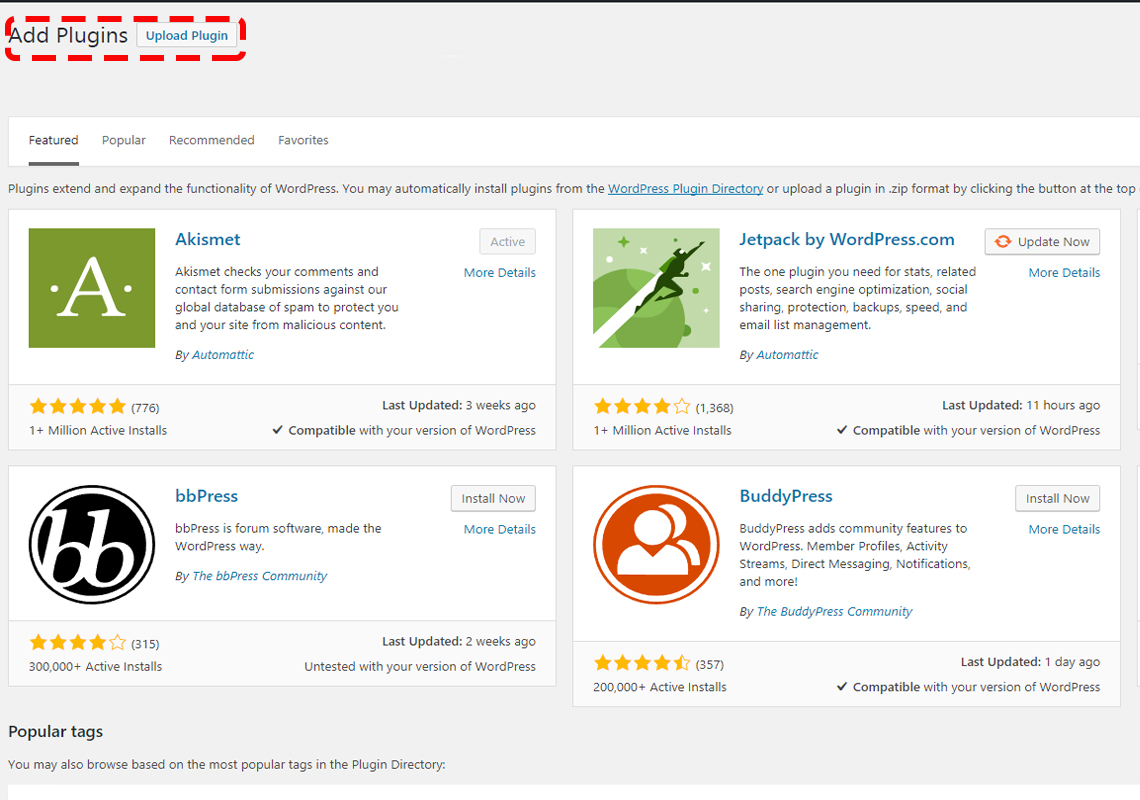This screenshot has height=800, width=1140.
Task: Open the Recommended tab
Action: coord(212,140)
